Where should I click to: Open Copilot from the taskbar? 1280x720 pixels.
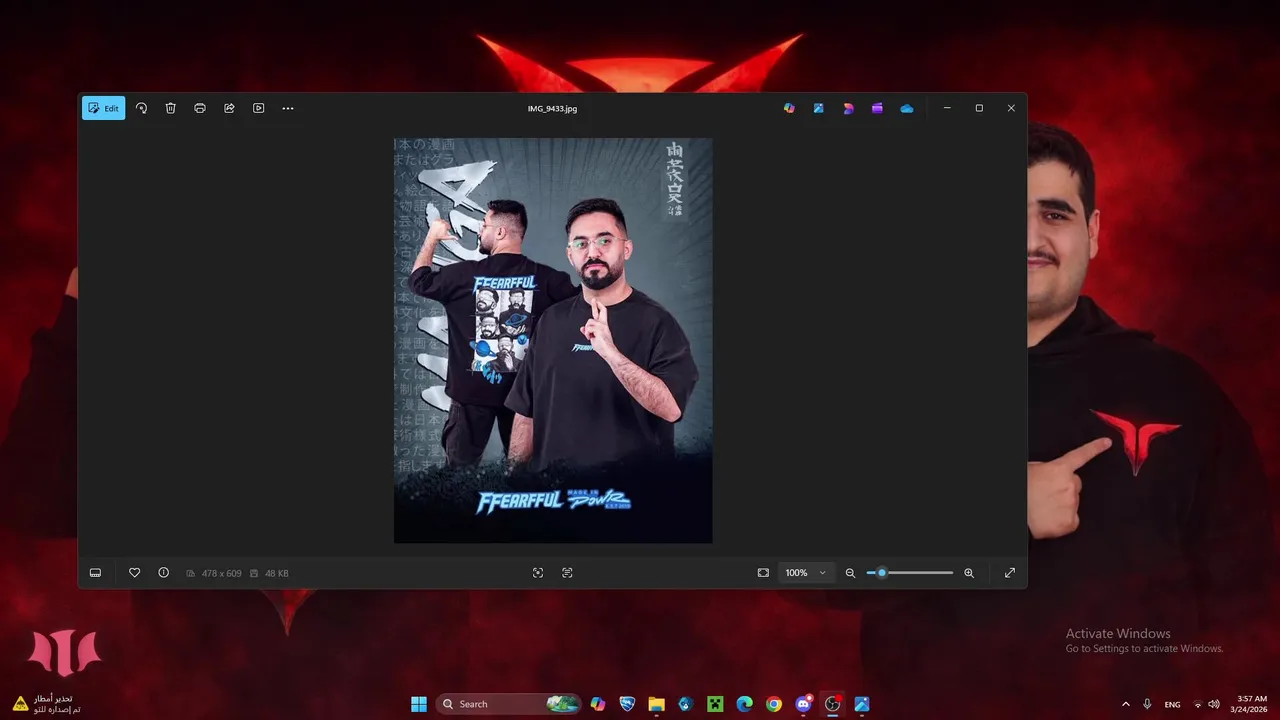click(x=598, y=704)
